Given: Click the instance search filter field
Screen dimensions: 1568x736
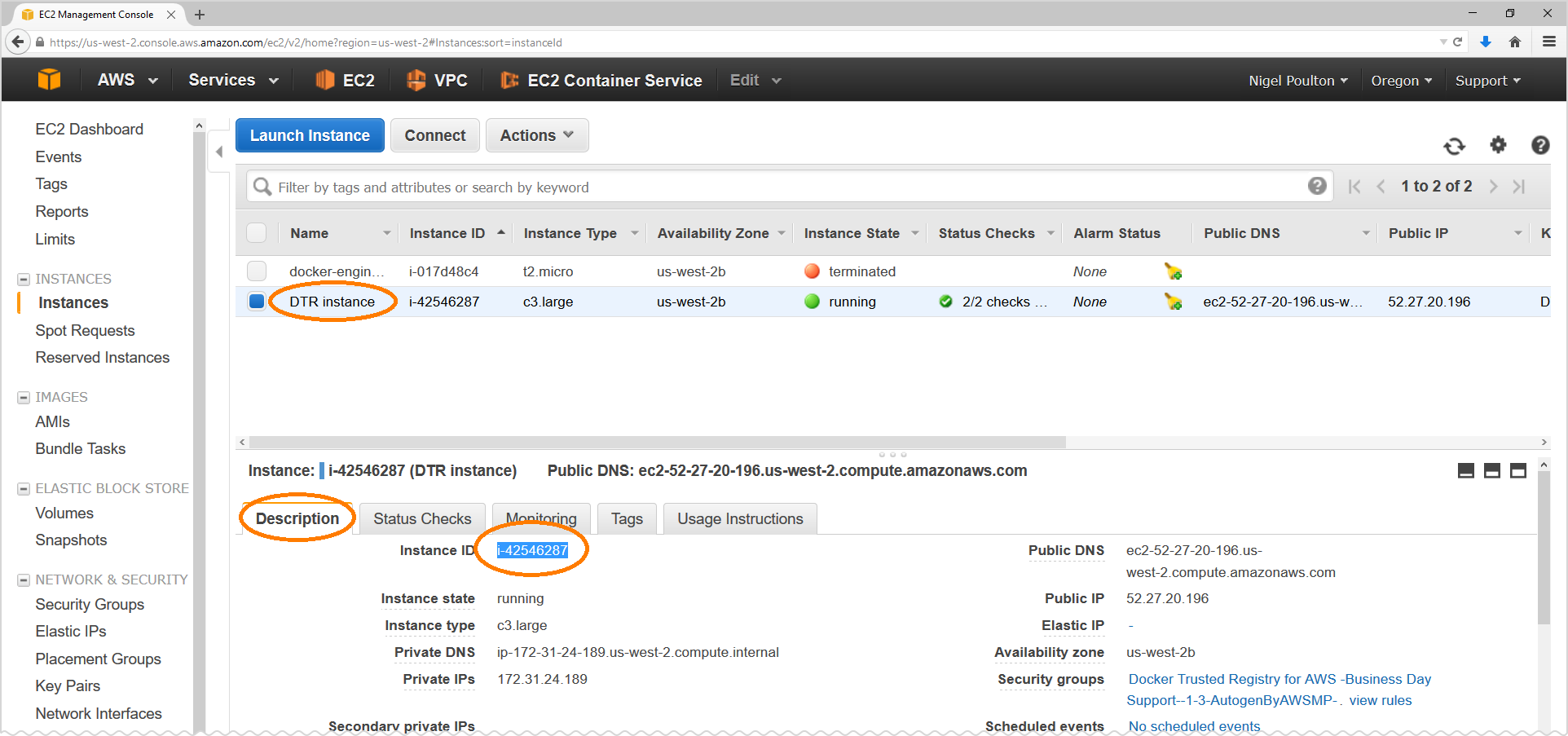Looking at the screenshot, I should pos(782,187).
